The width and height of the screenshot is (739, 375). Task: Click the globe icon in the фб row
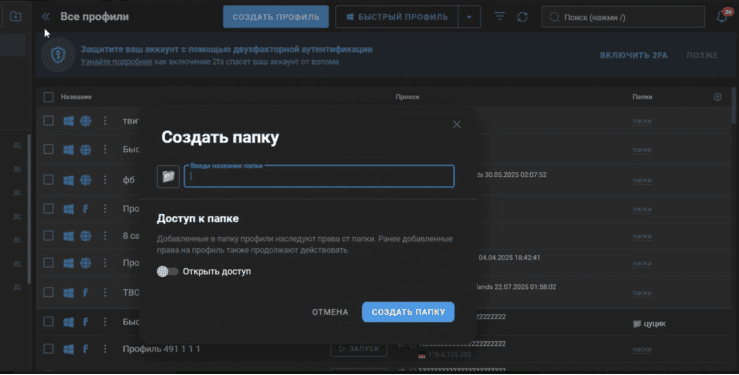(x=85, y=180)
